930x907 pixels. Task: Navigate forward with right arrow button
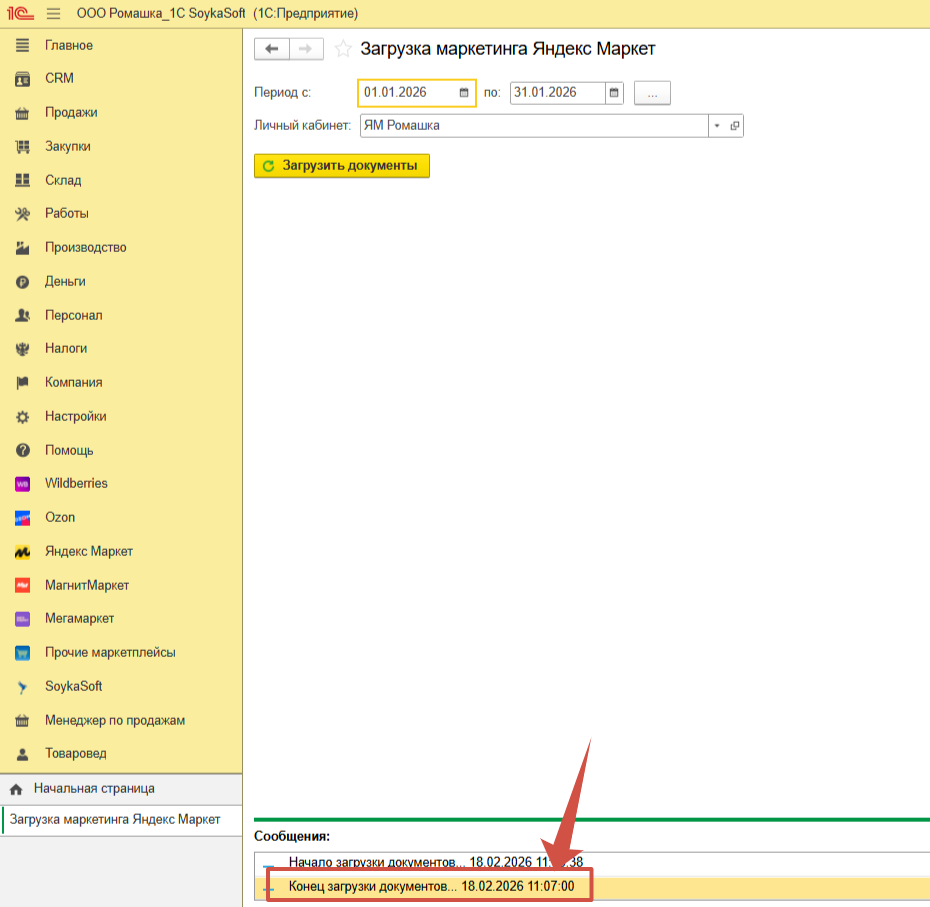click(306, 49)
